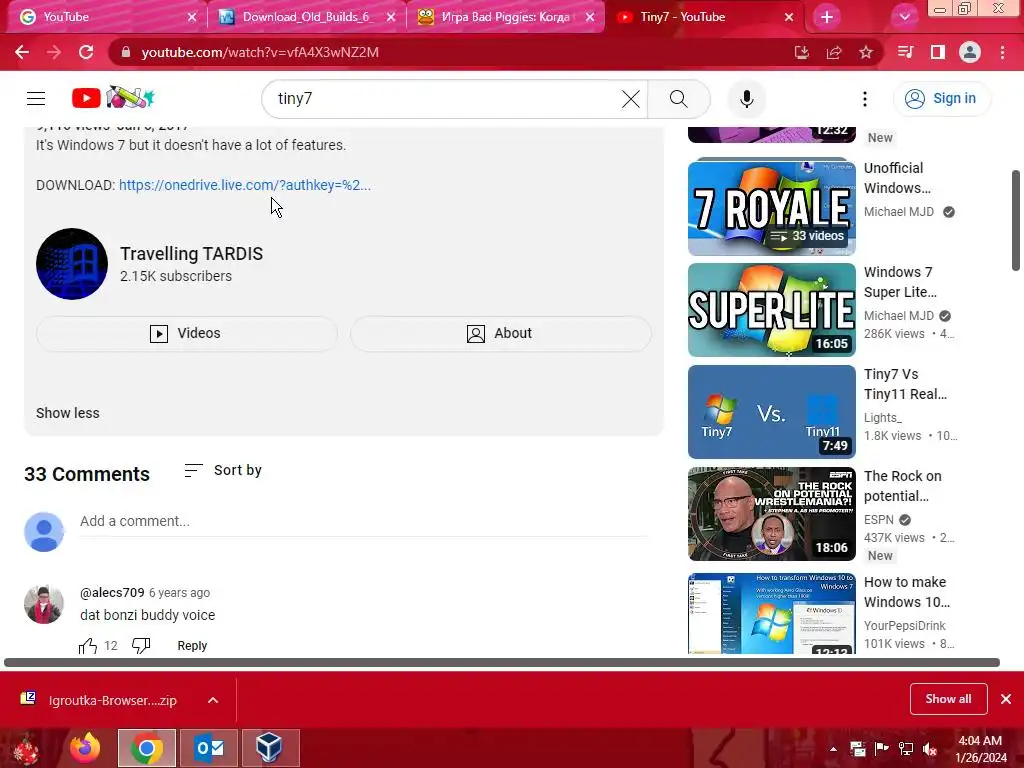Open a new Chrome tab
This screenshot has height=768, width=1024.
[827, 17]
